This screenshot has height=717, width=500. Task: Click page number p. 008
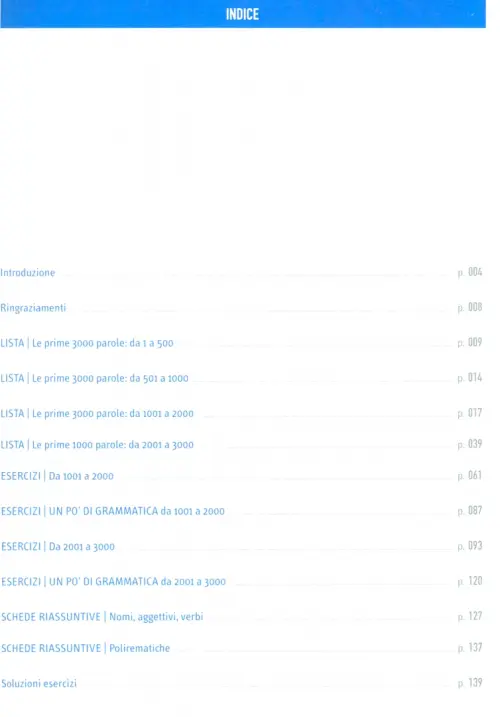pos(470,307)
